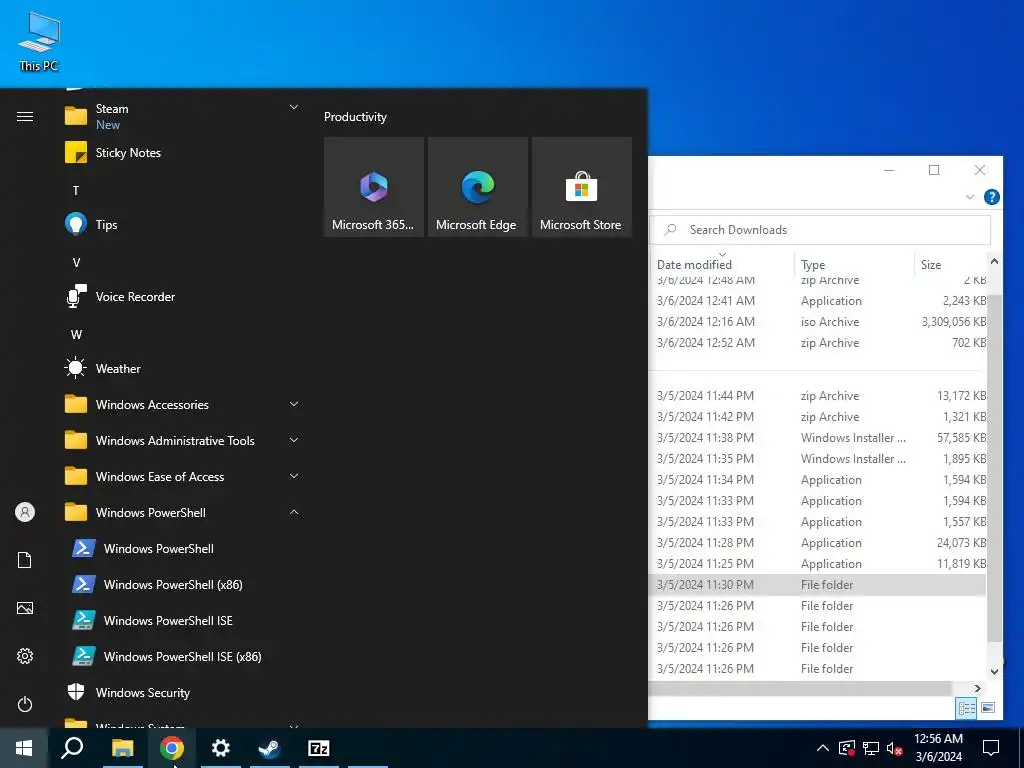
Task: Switch Explorer to large icons view
Action: pyautogui.click(x=988, y=708)
